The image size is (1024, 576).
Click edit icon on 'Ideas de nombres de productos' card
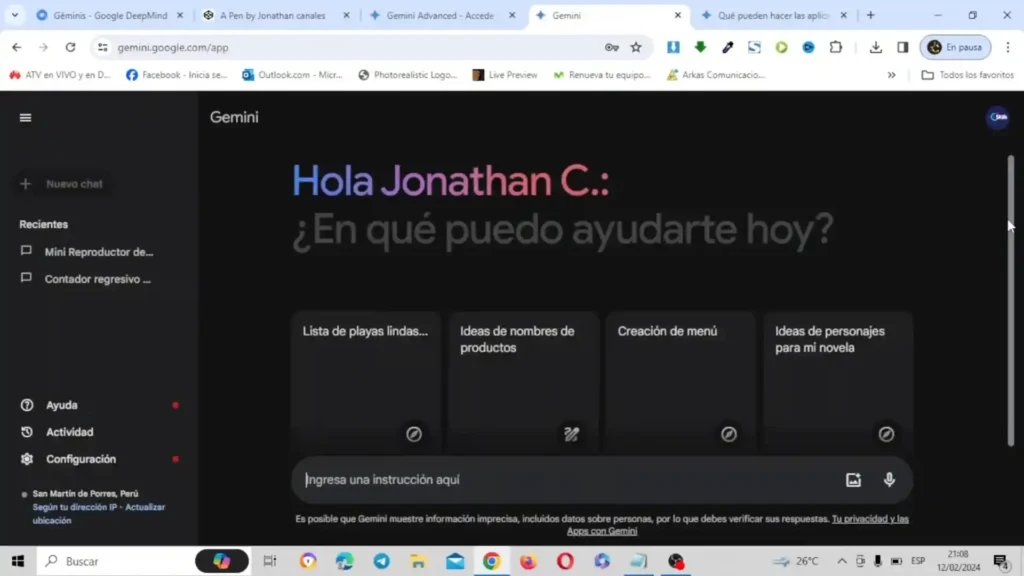tap(571, 434)
